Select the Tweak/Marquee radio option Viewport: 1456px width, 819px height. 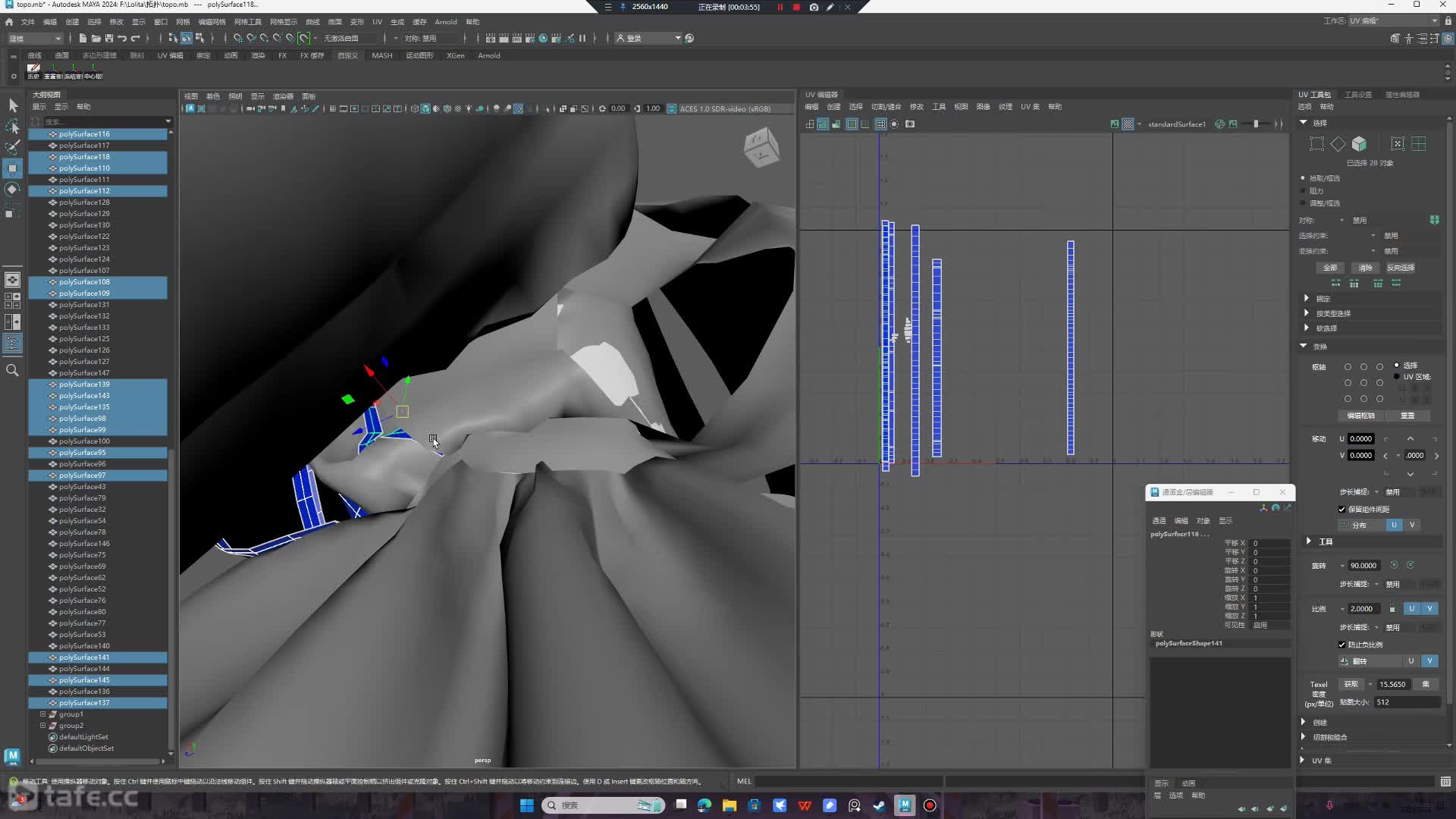coord(1304,203)
